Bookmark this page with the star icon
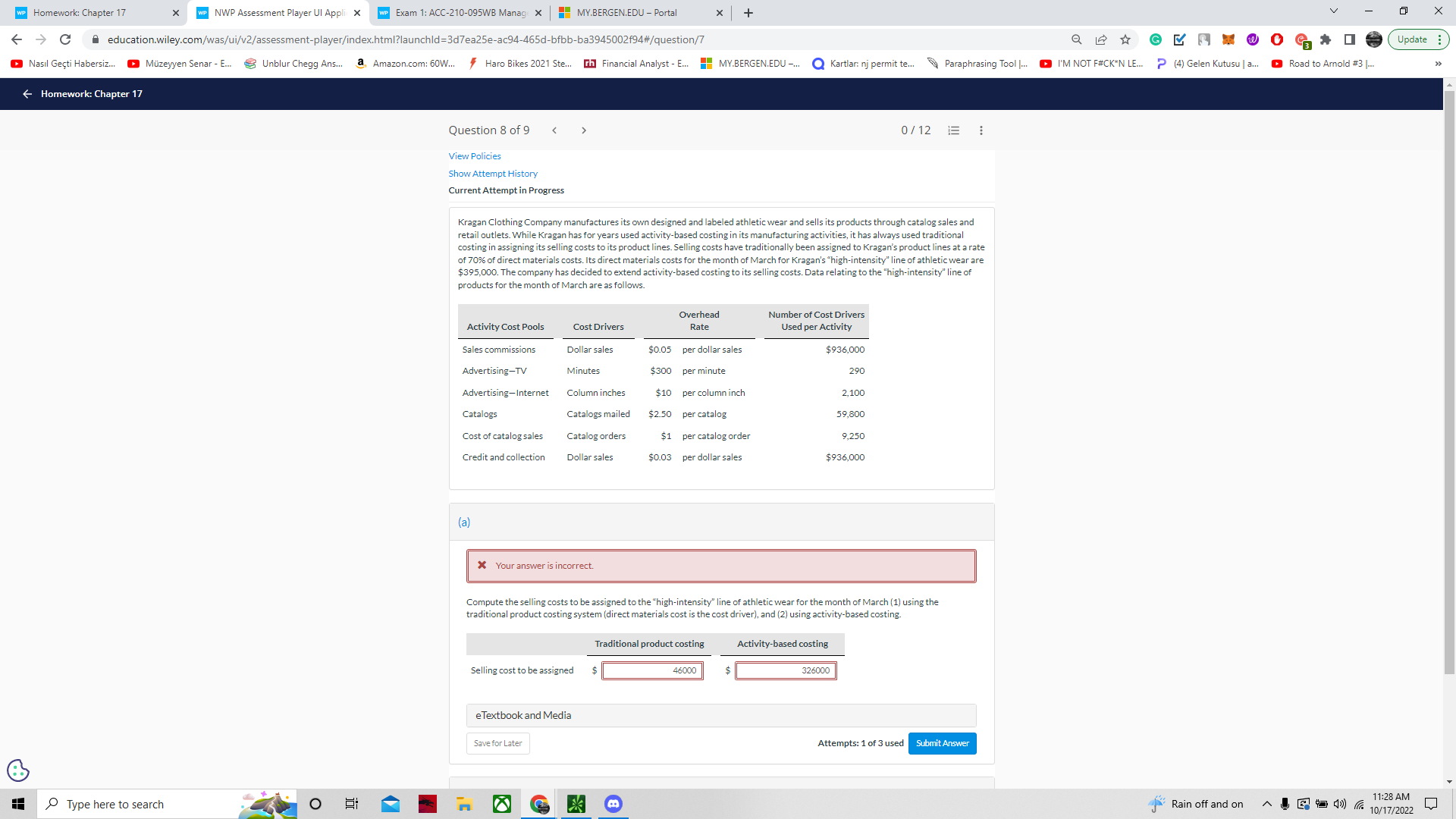The height and width of the screenshot is (819, 1456). pos(1125,39)
